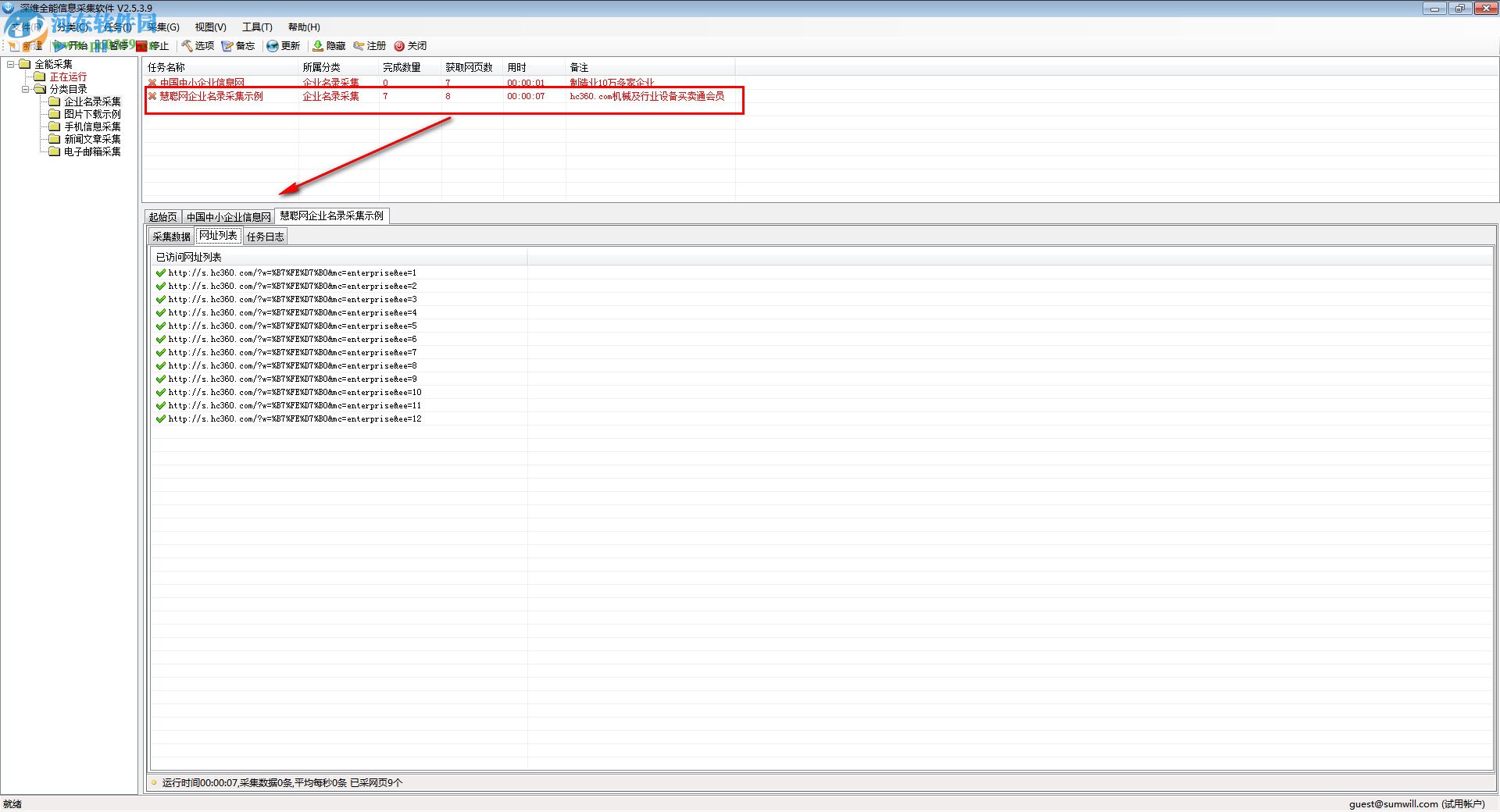The height and width of the screenshot is (812, 1500).
Task: Open the 分类(C) menu
Action: pos(73,27)
